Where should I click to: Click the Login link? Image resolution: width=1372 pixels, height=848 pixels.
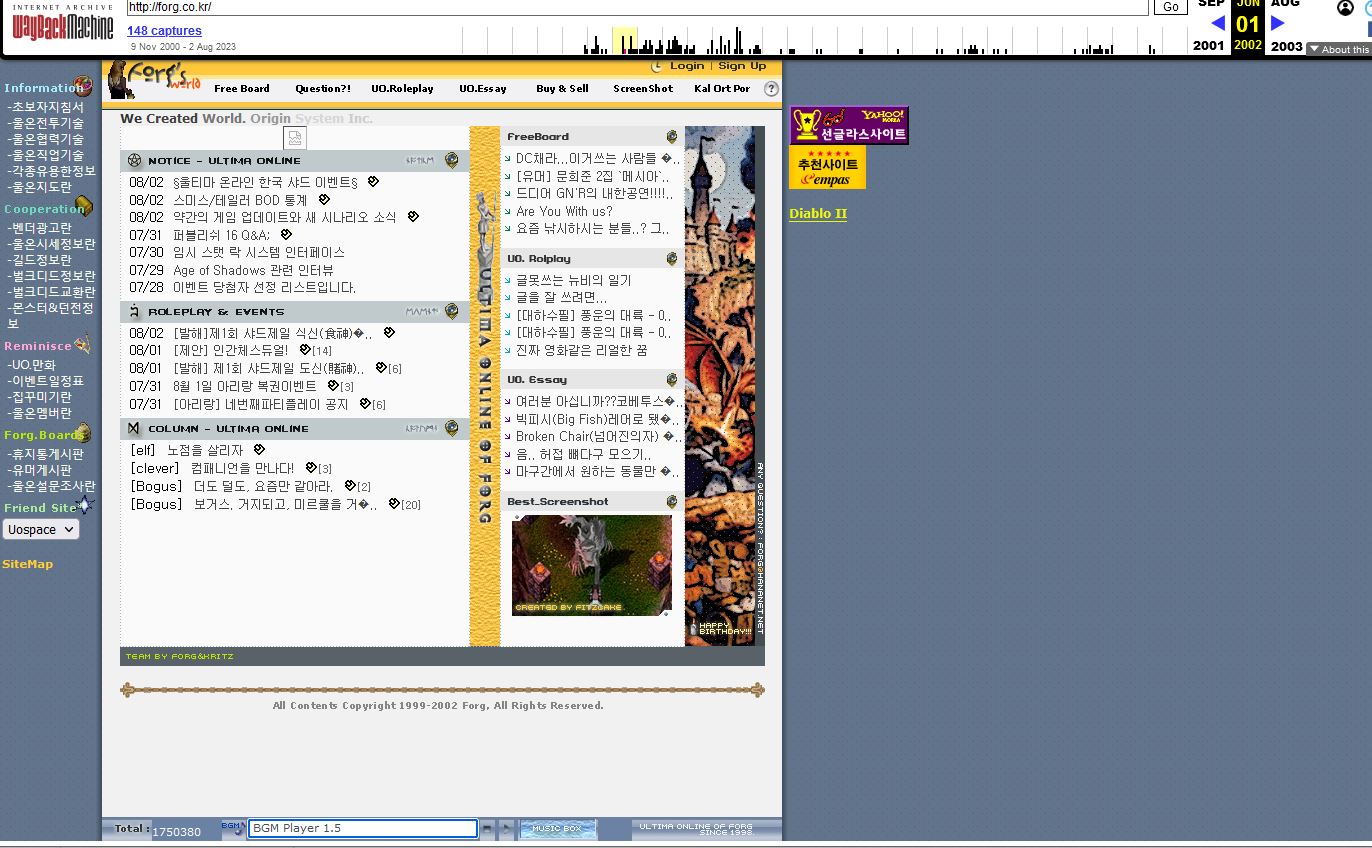point(687,66)
